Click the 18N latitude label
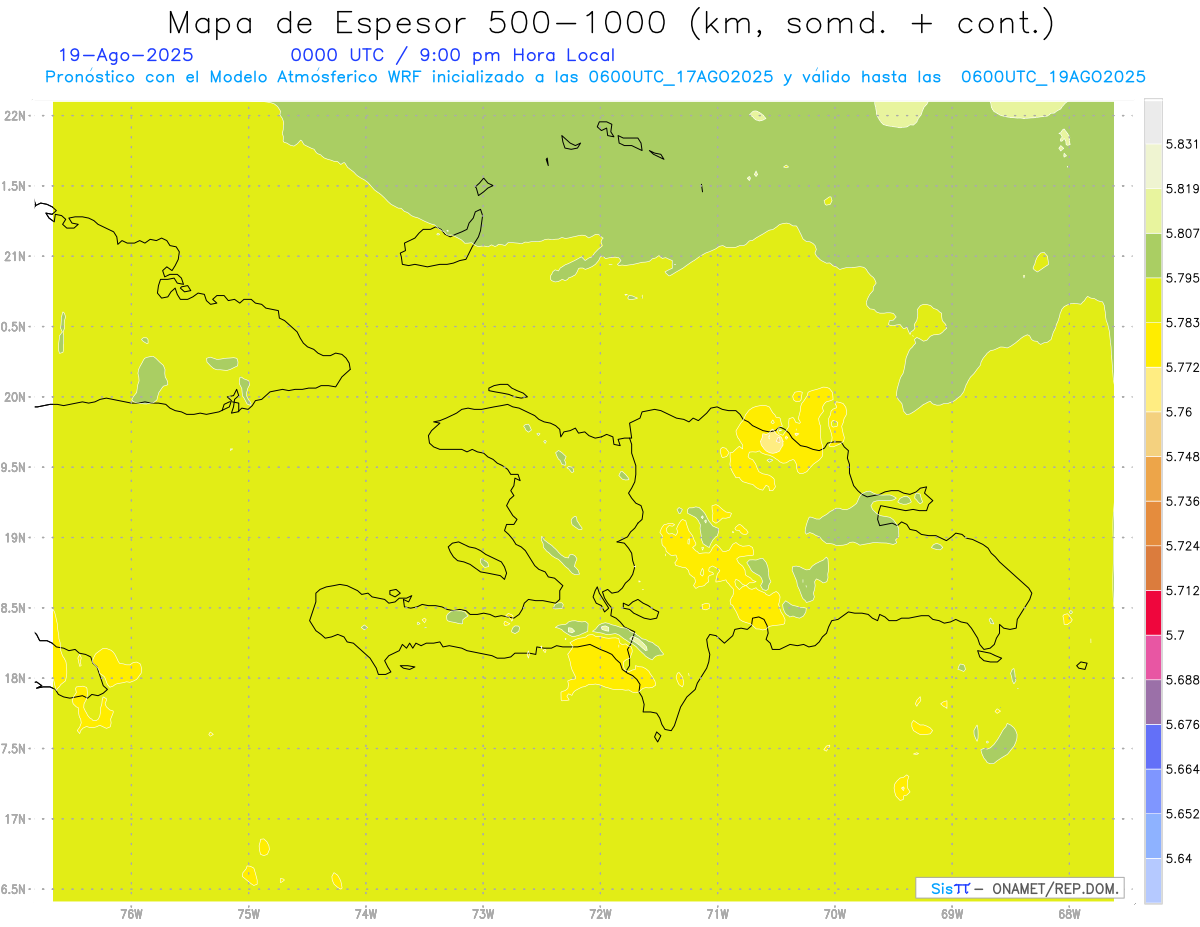 pyautogui.click(x=15, y=679)
